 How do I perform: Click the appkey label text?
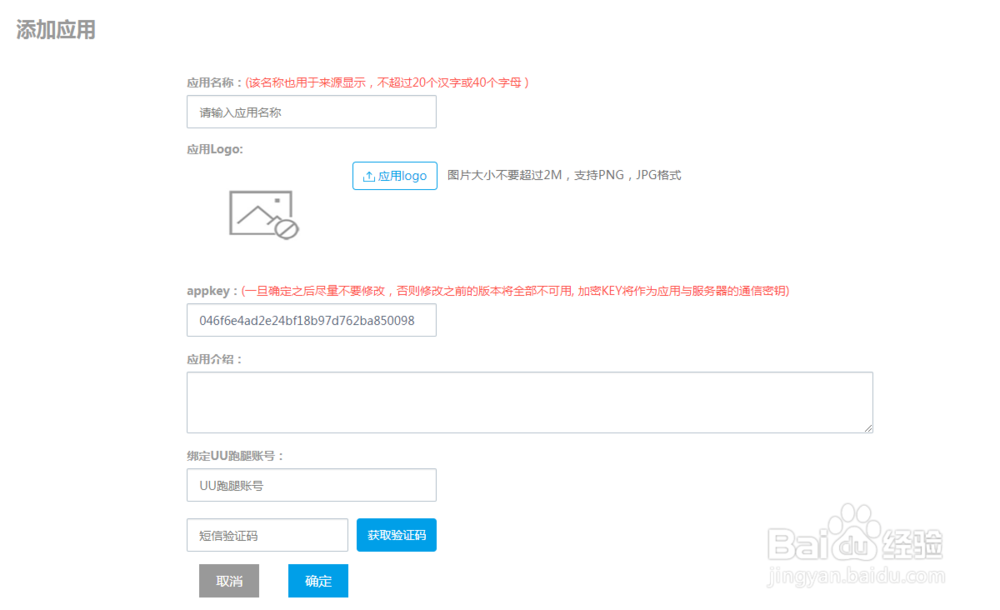click(211, 291)
